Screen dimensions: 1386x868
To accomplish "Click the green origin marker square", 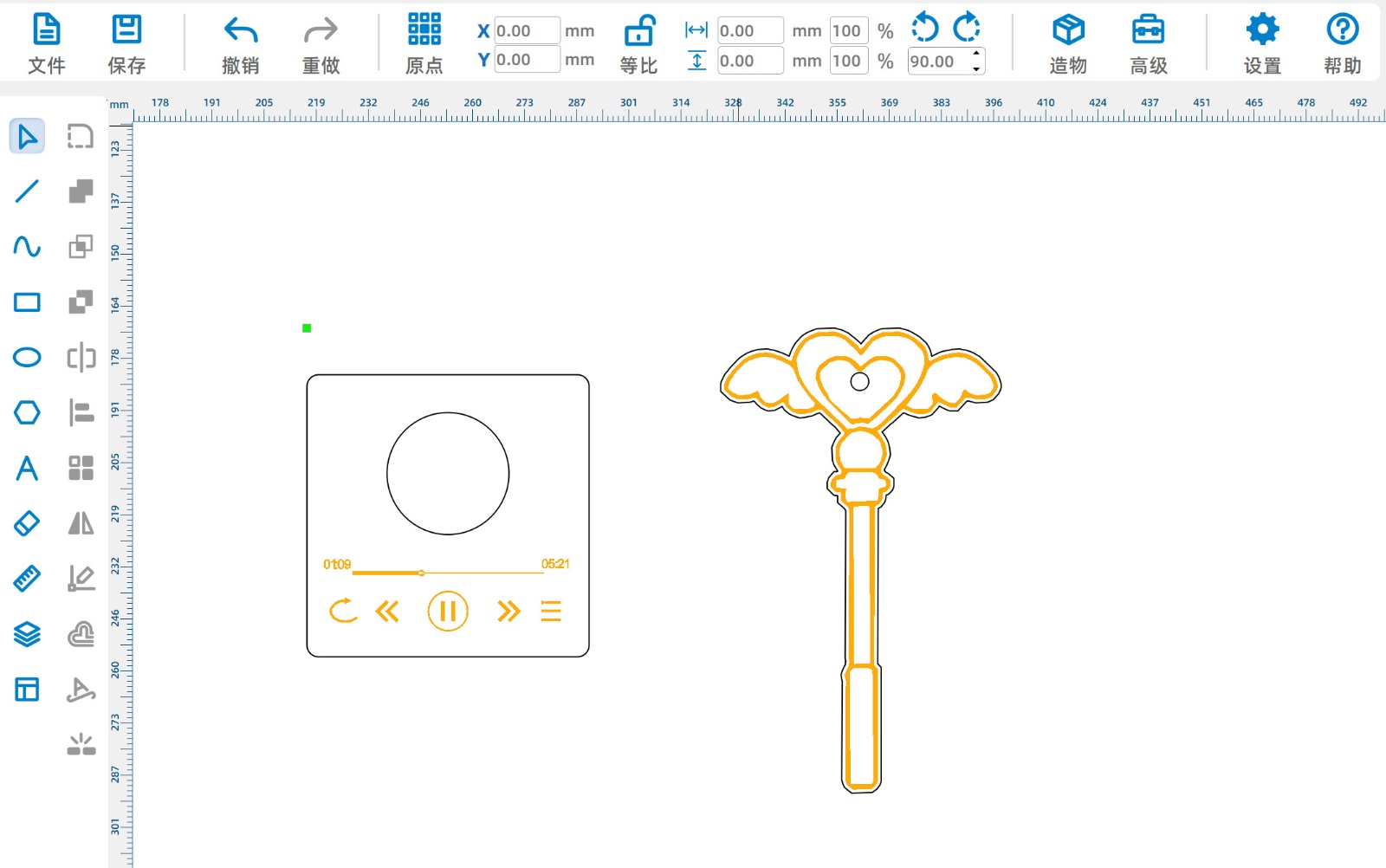I will (307, 328).
